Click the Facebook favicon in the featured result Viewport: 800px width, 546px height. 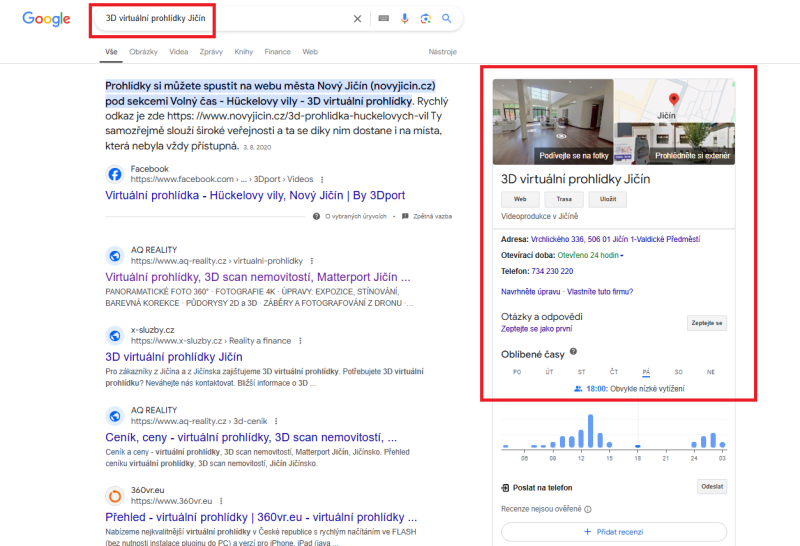(115, 174)
